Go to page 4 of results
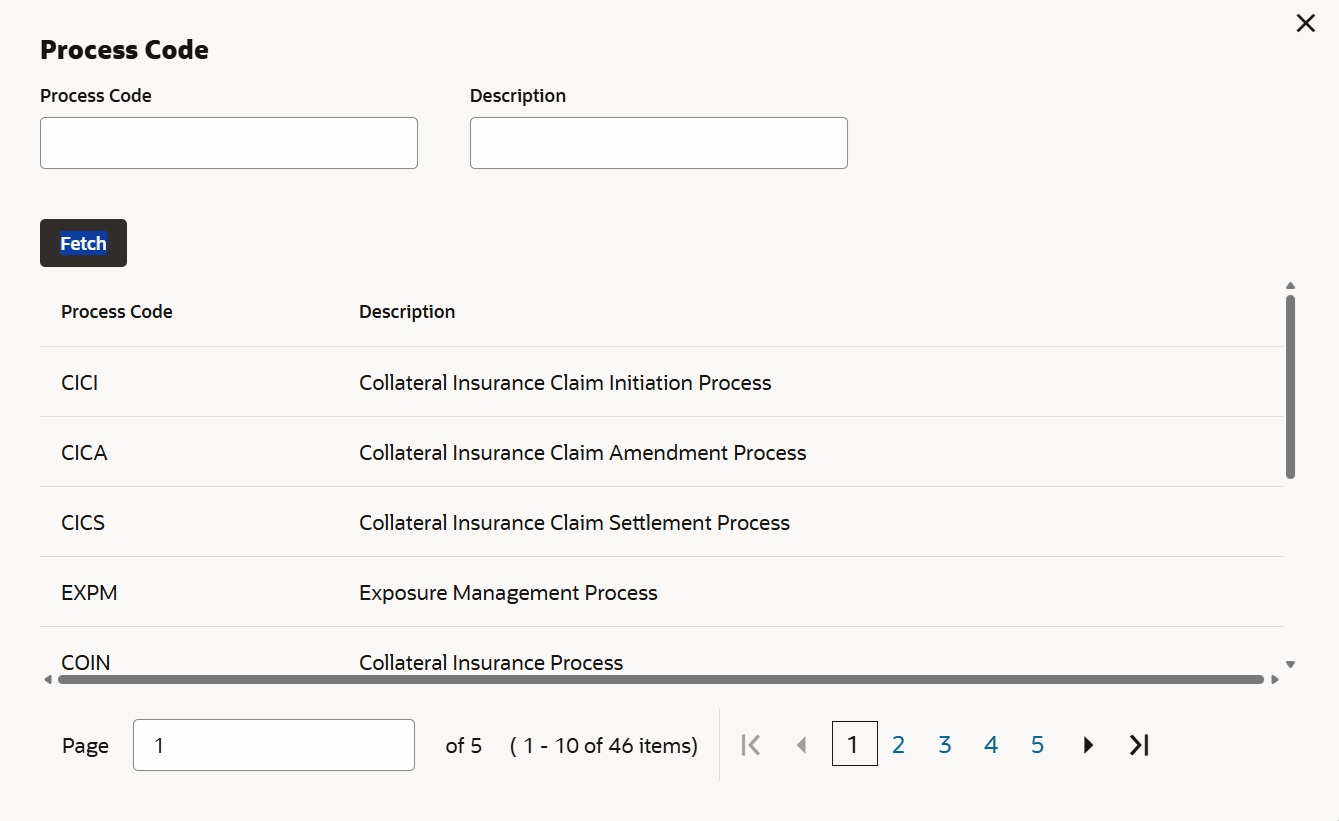 [x=991, y=745]
